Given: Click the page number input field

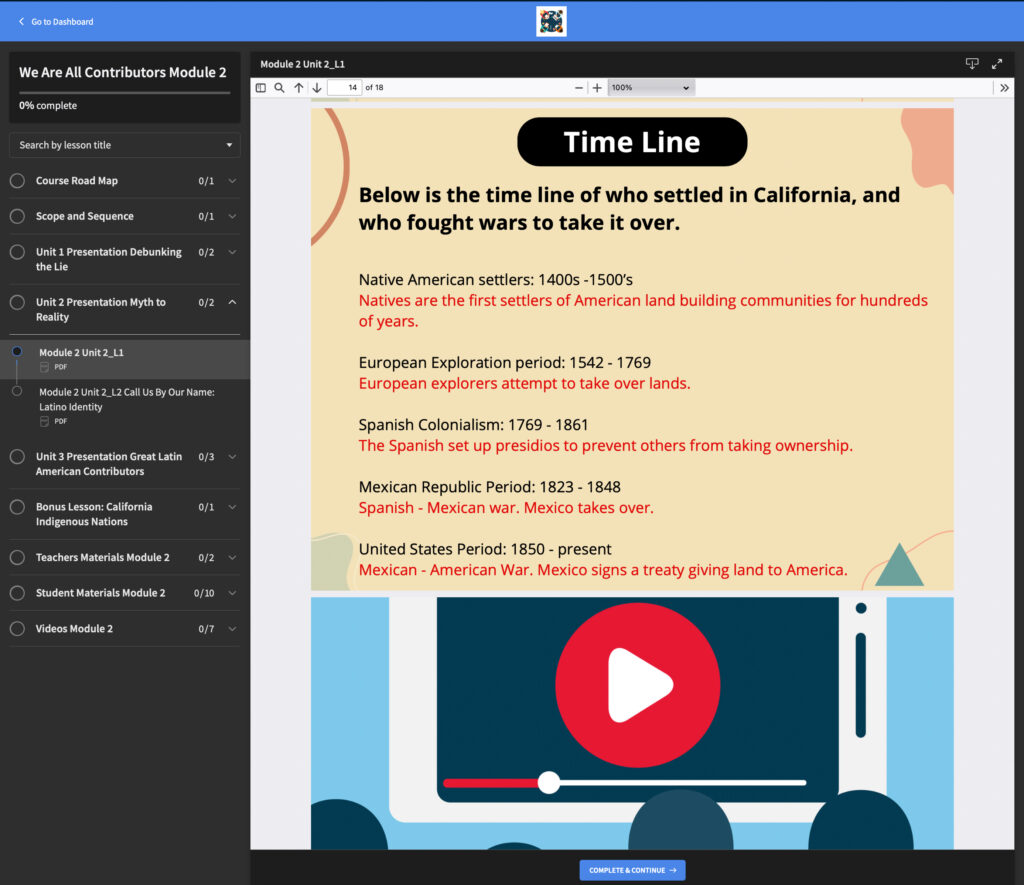Looking at the screenshot, I should click(345, 88).
